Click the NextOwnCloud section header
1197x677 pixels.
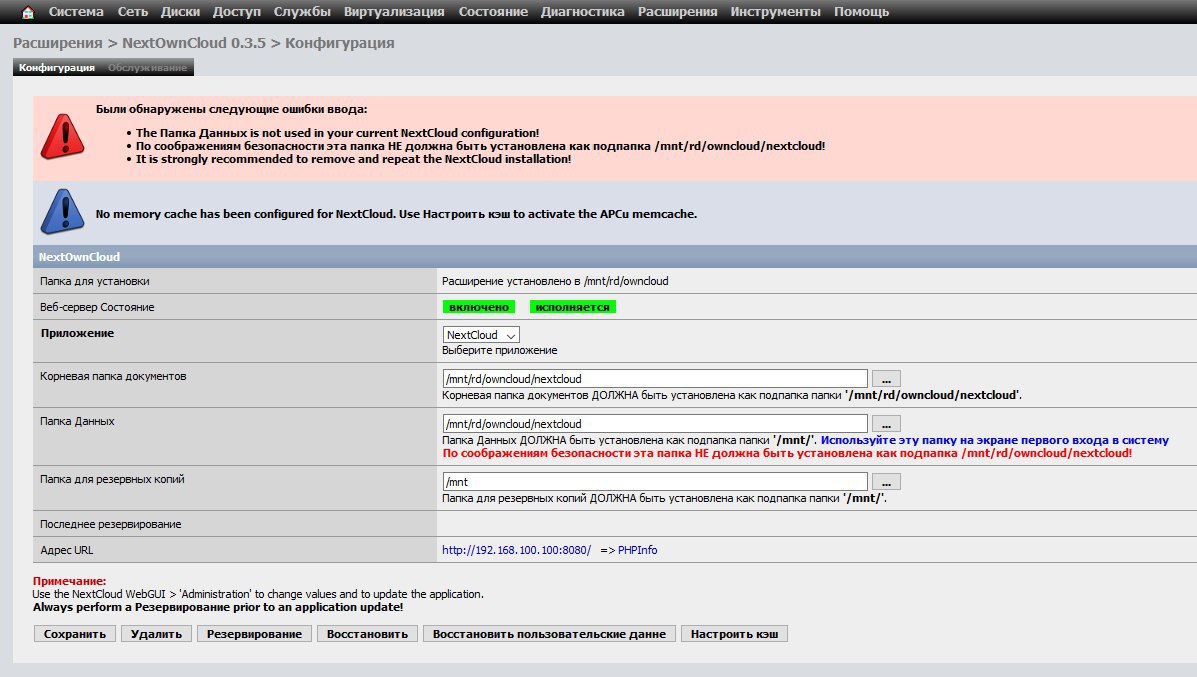[615, 256]
